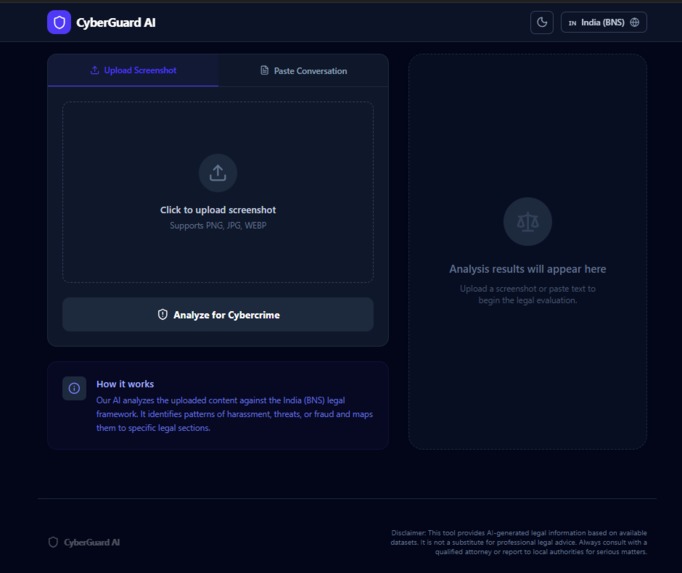
Task: Click the document icon on Paste Conversation tab
Action: [264, 70]
